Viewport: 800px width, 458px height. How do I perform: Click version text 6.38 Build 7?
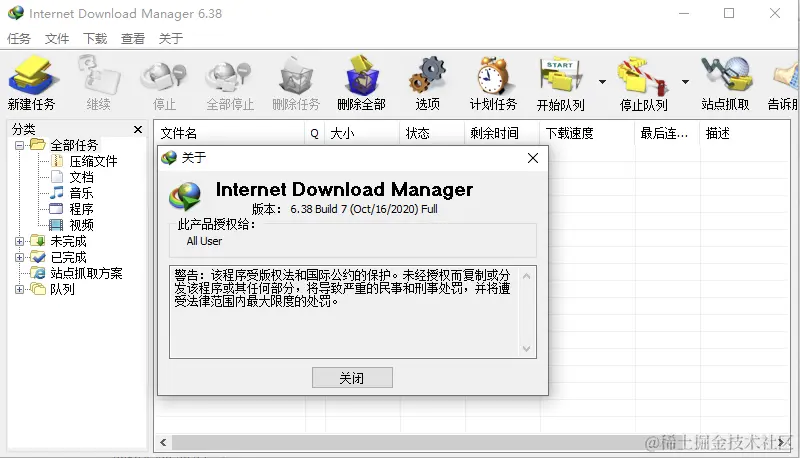pos(364,209)
